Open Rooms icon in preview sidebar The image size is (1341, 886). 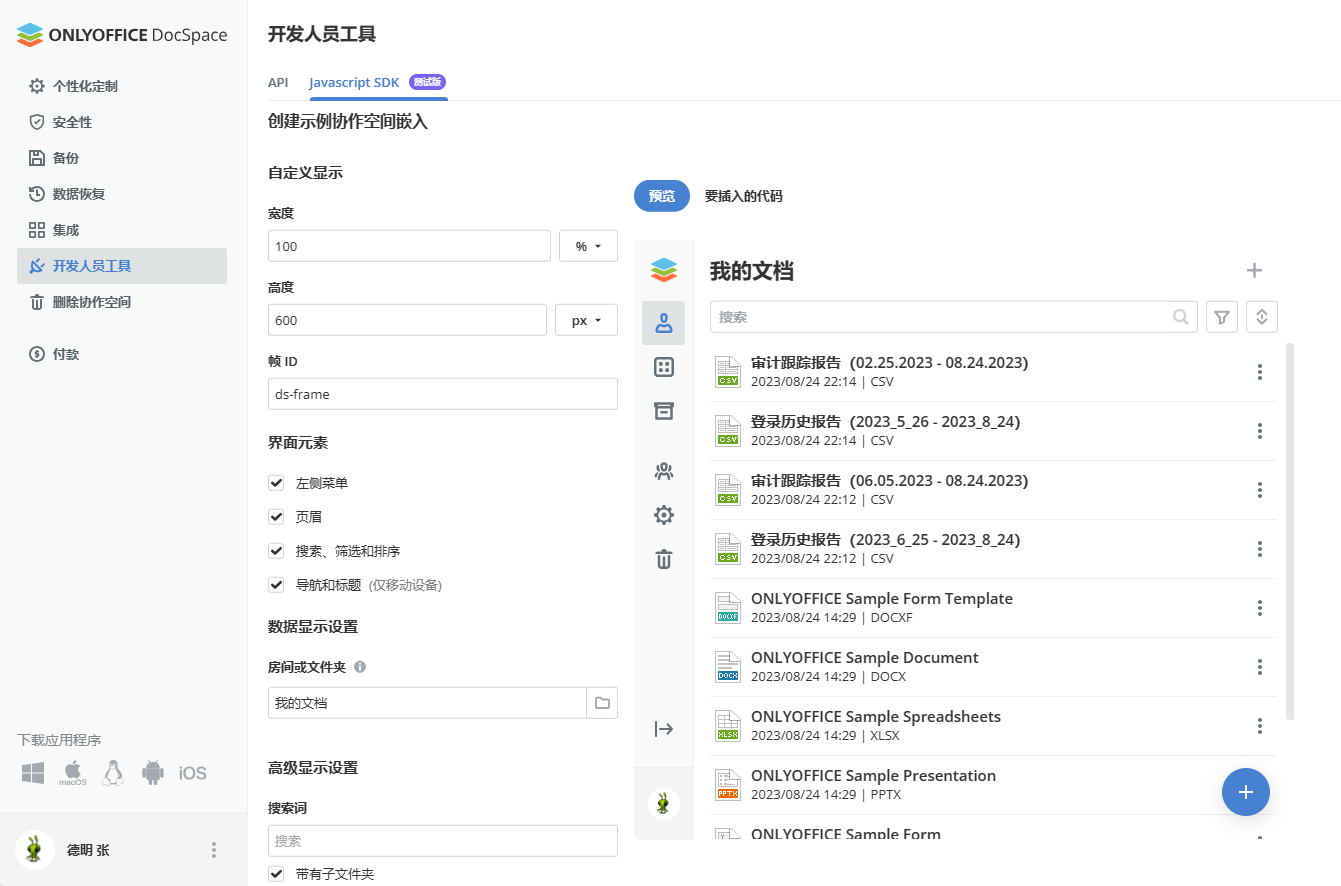[663, 367]
